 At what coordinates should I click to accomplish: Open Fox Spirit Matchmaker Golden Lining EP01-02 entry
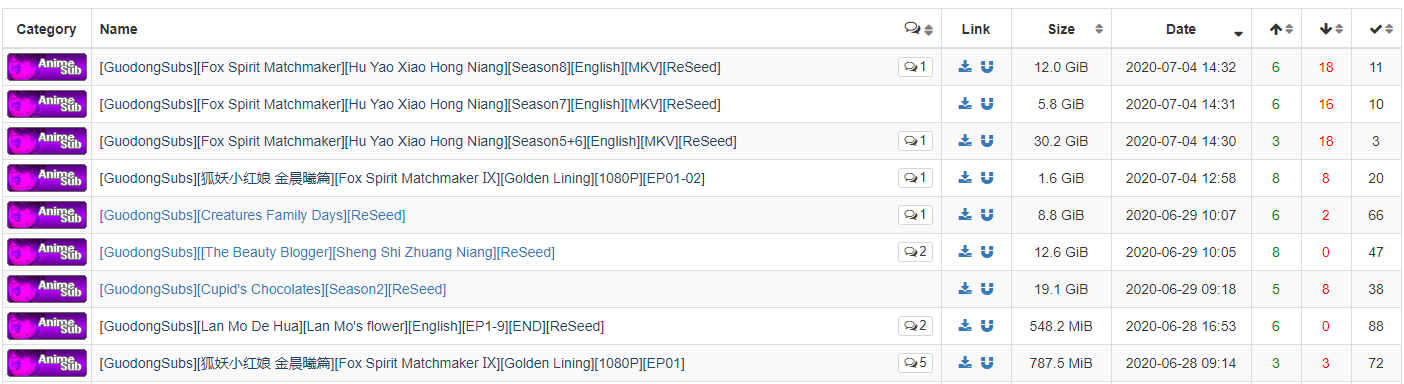coord(400,178)
